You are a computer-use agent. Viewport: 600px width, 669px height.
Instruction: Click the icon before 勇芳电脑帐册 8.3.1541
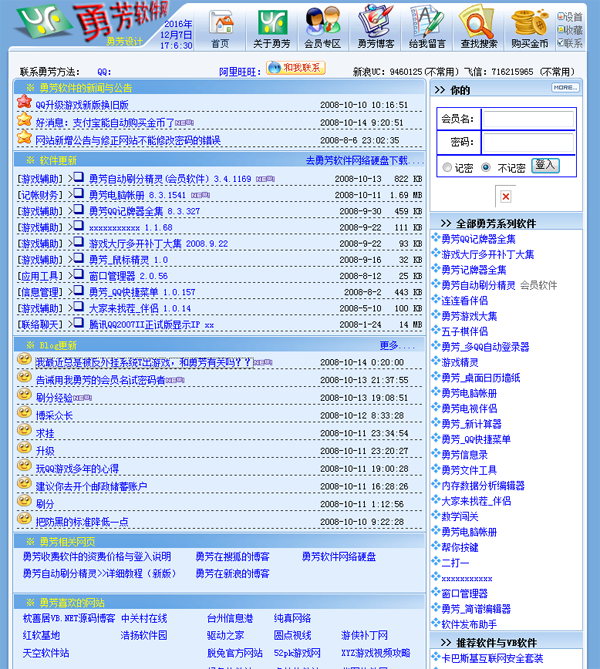(78, 193)
